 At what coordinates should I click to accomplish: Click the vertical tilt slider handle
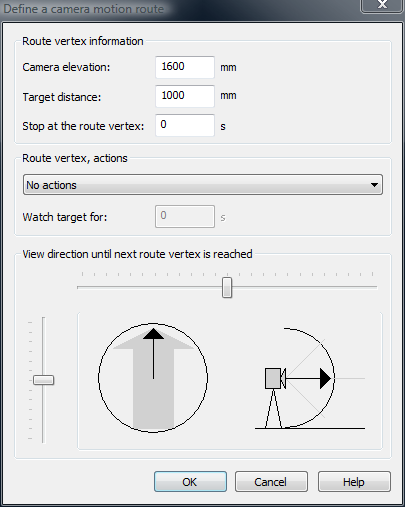(x=43, y=380)
